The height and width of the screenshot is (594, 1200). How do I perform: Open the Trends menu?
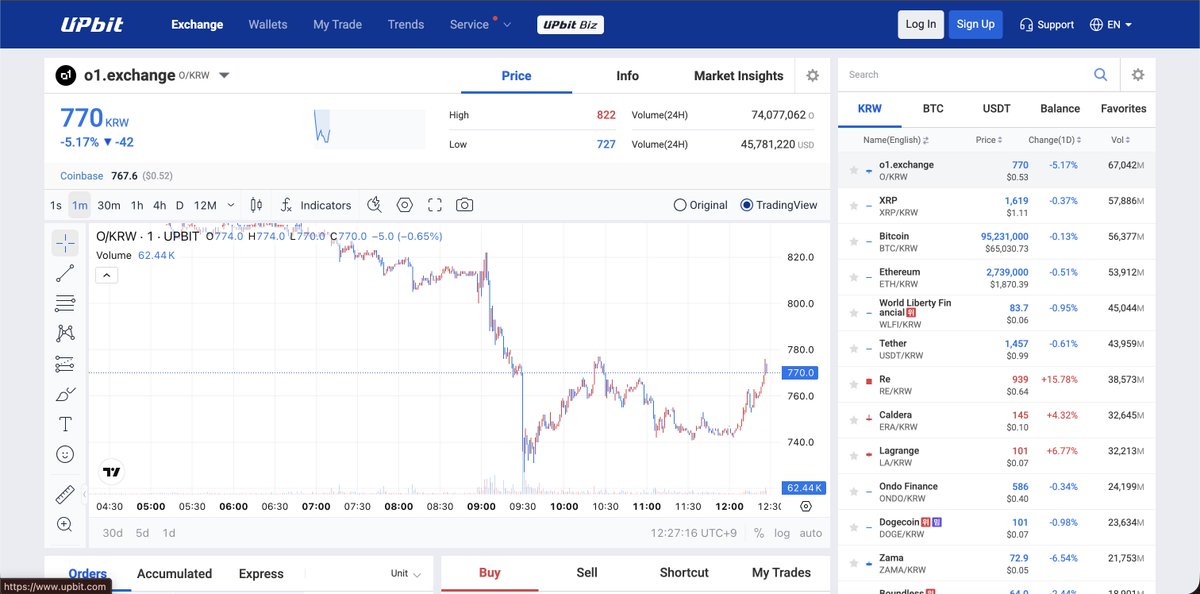406,25
